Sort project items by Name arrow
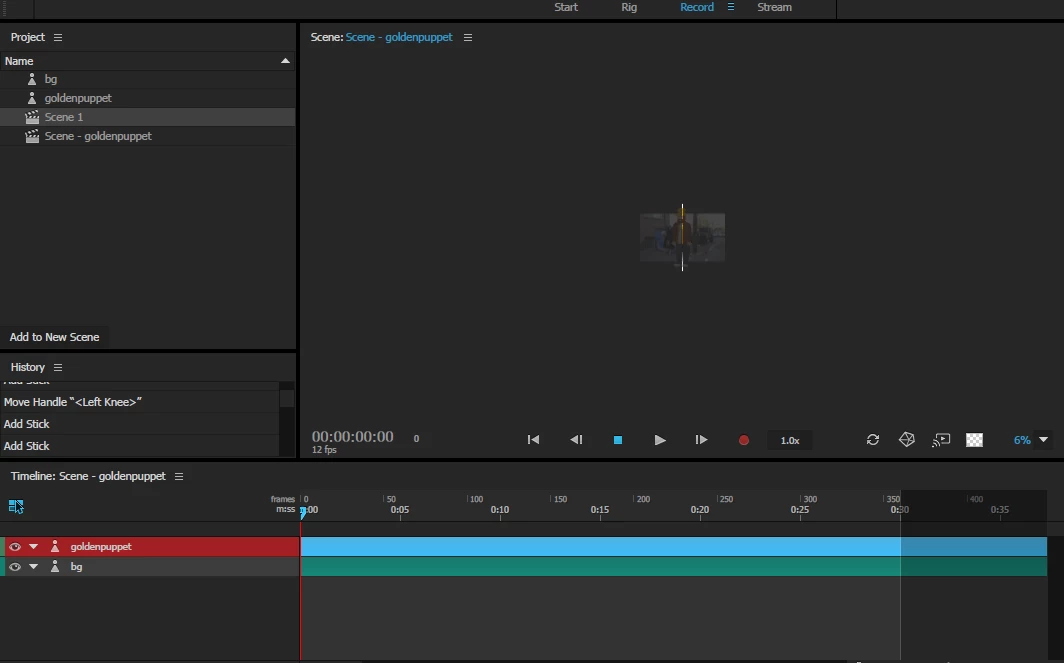This screenshot has width=1064, height=663. point(286,61)
